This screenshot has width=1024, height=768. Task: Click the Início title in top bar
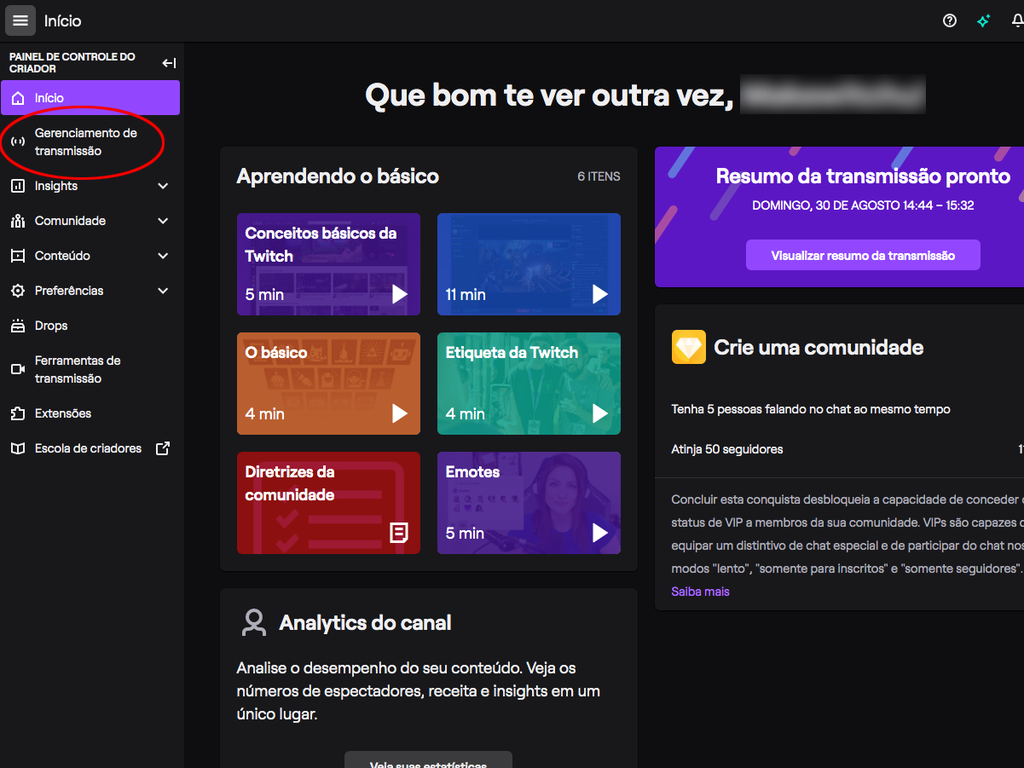(63, 21)
